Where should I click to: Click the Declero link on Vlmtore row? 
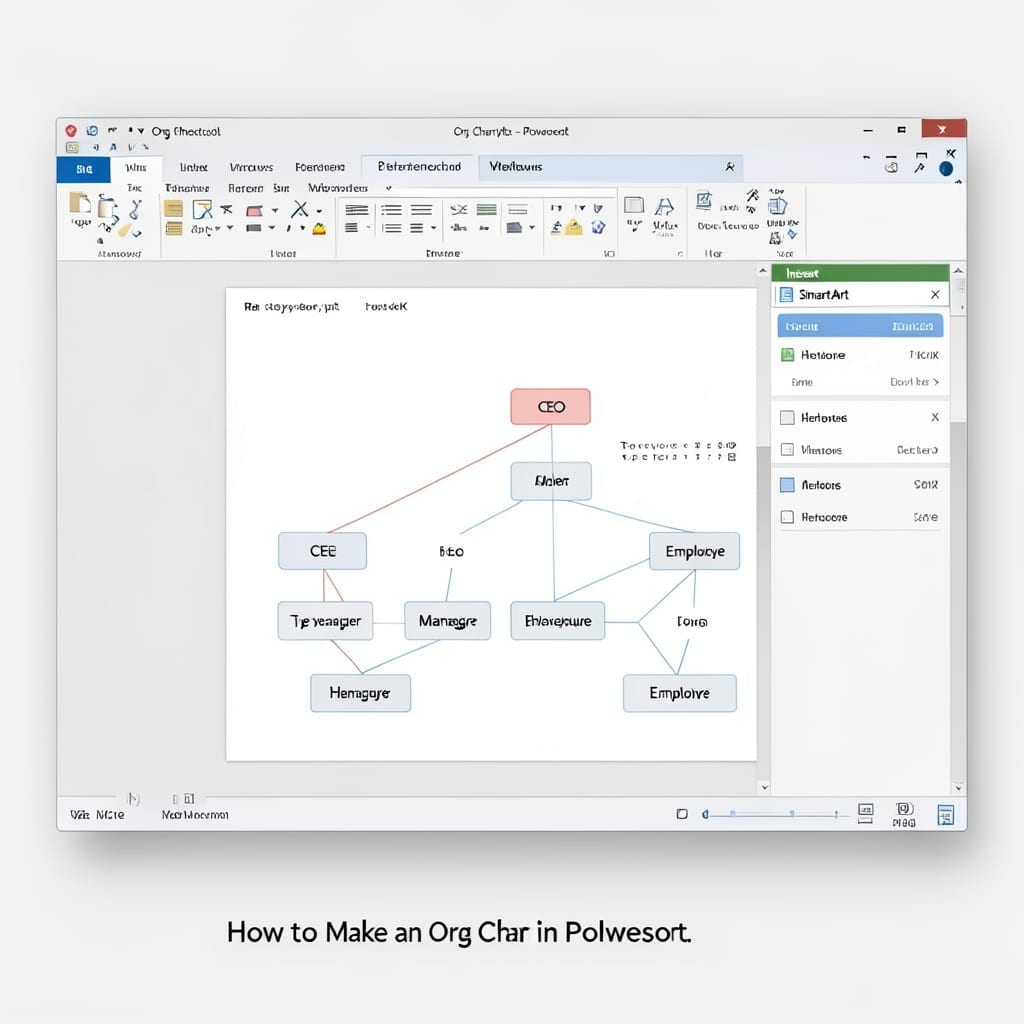(917, 450)
